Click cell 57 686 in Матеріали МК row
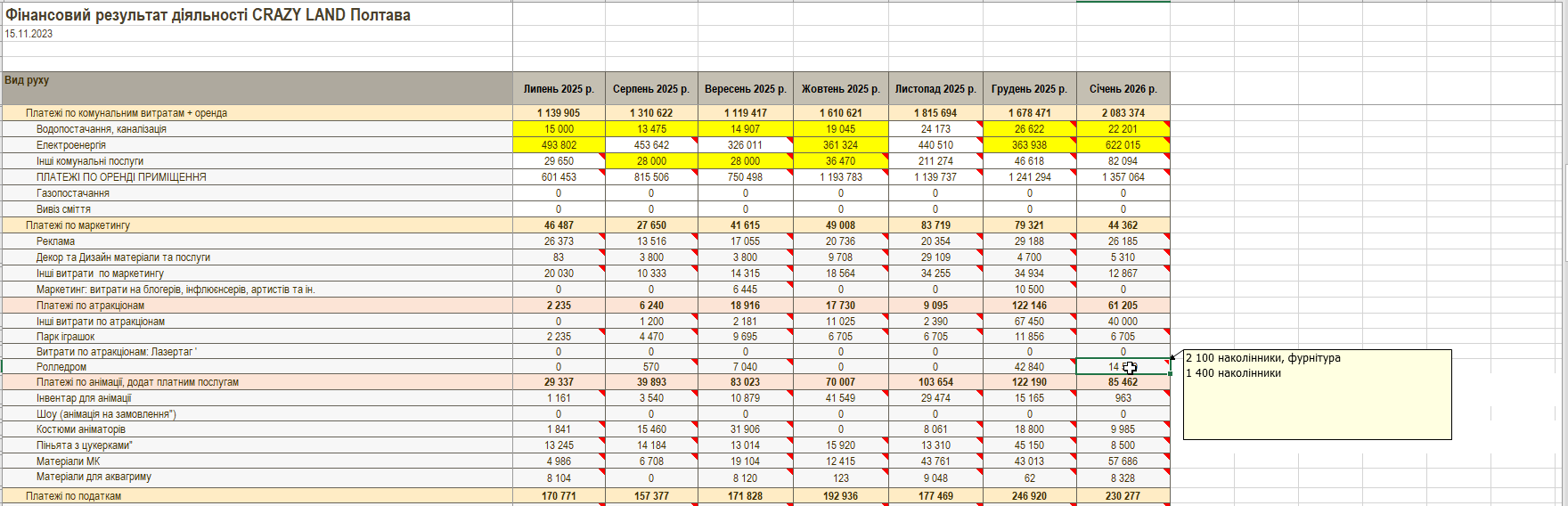 coord(1123,461)
